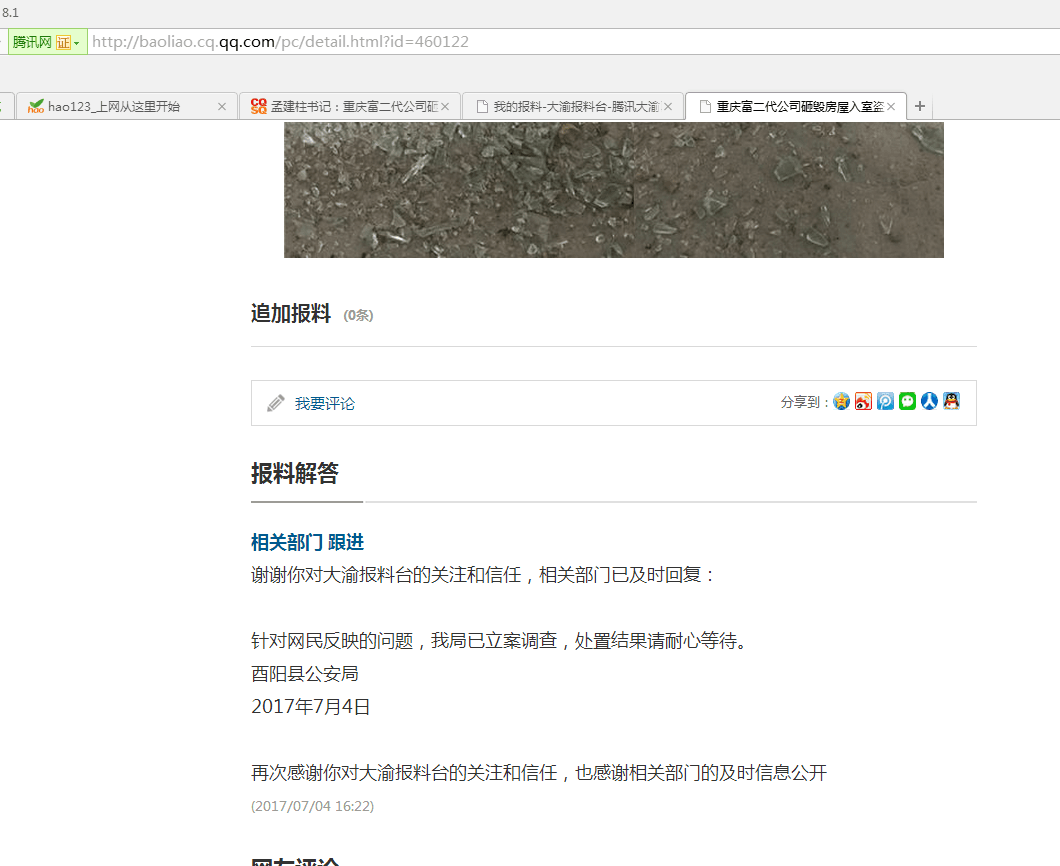Image resolution: width=1060 pixels, height=866 pixels.
Task: Share to Renren blue icon
Action: point(930,402)
